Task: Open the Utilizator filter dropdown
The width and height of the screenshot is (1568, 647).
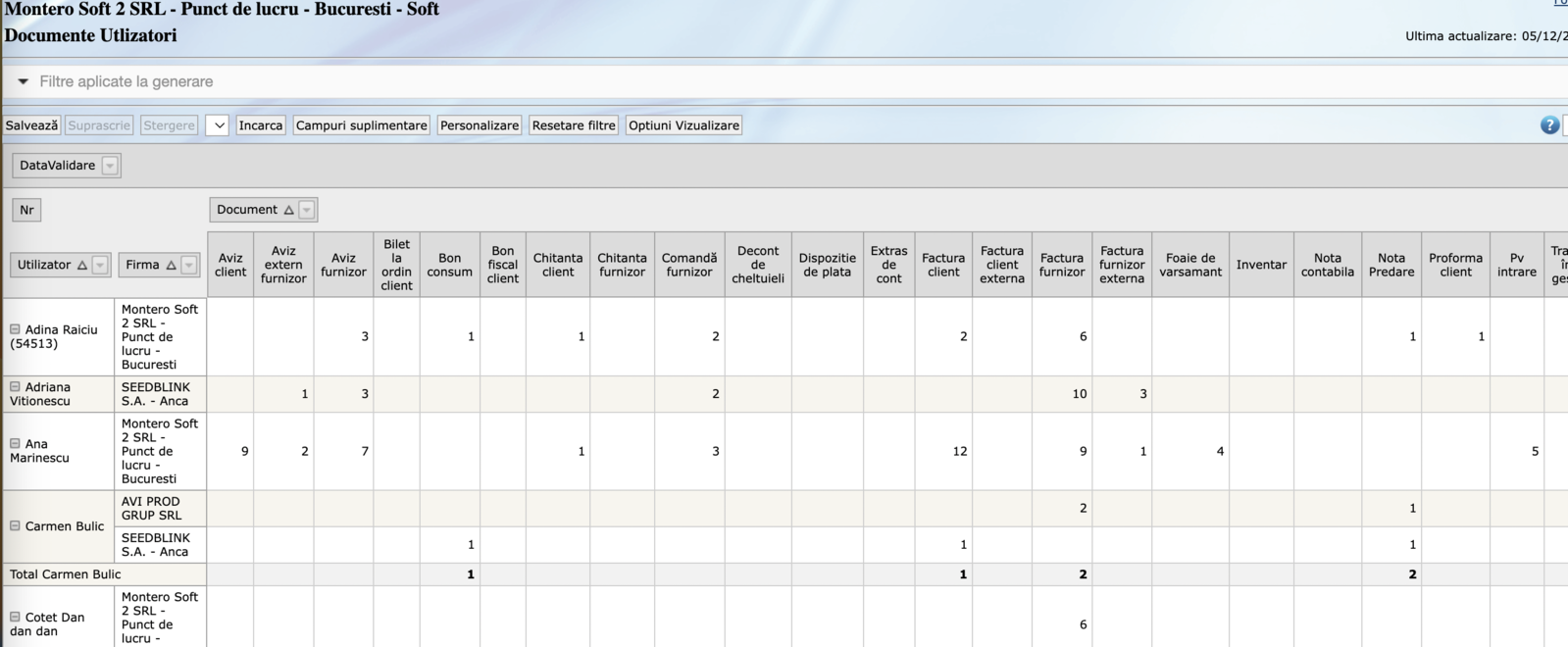Action: click(x=99, y=266)
